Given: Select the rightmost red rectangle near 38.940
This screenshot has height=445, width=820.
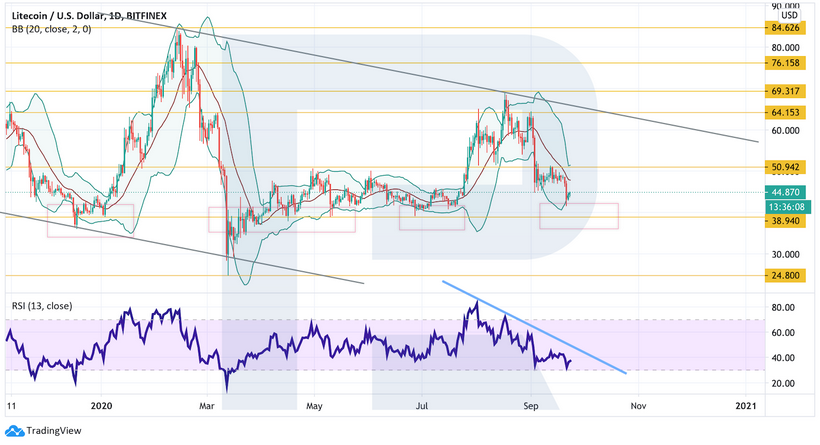Looking at the screenshot, I should 579,215.
